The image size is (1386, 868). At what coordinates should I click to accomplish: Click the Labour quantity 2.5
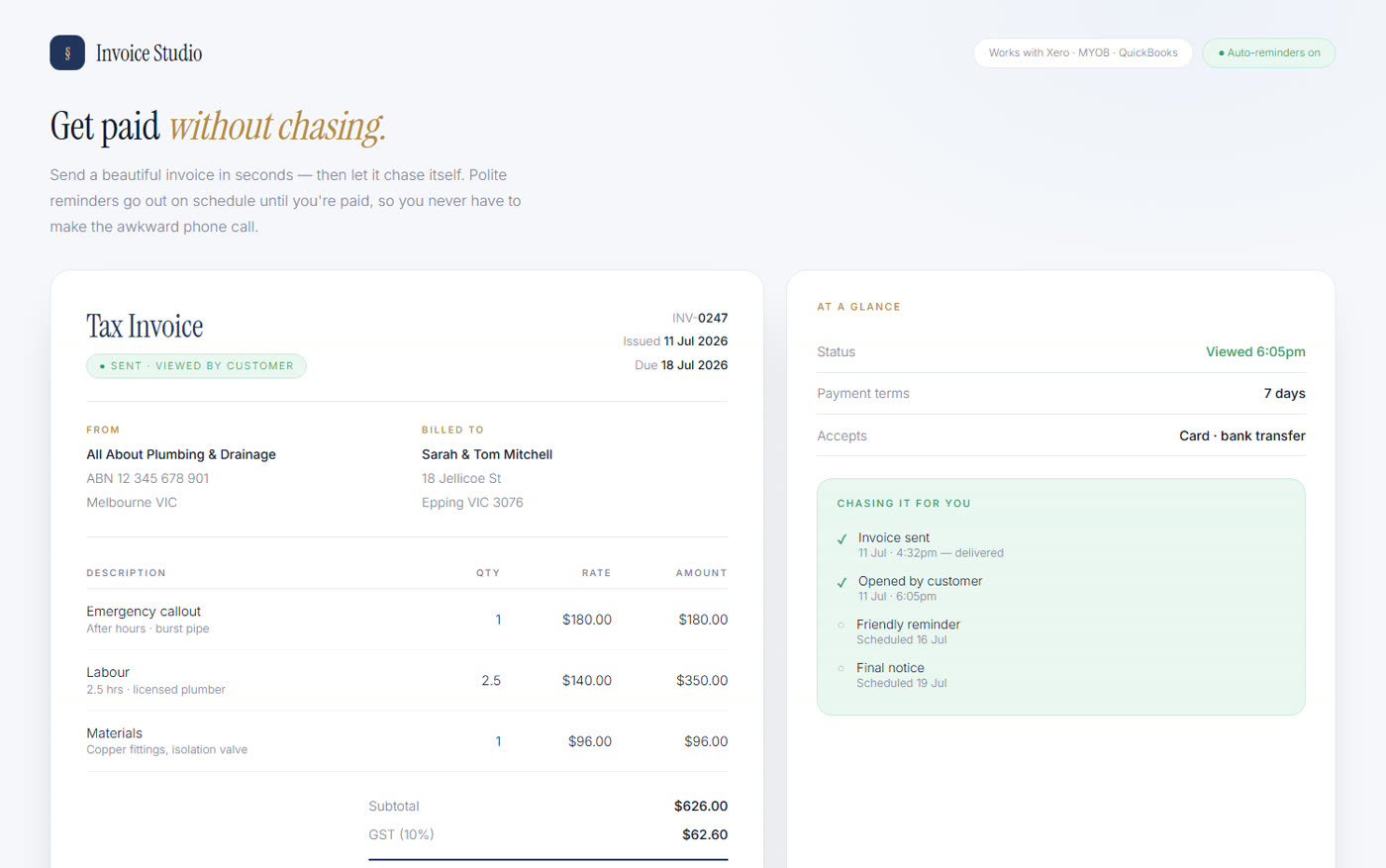click(x=491, y=680)
